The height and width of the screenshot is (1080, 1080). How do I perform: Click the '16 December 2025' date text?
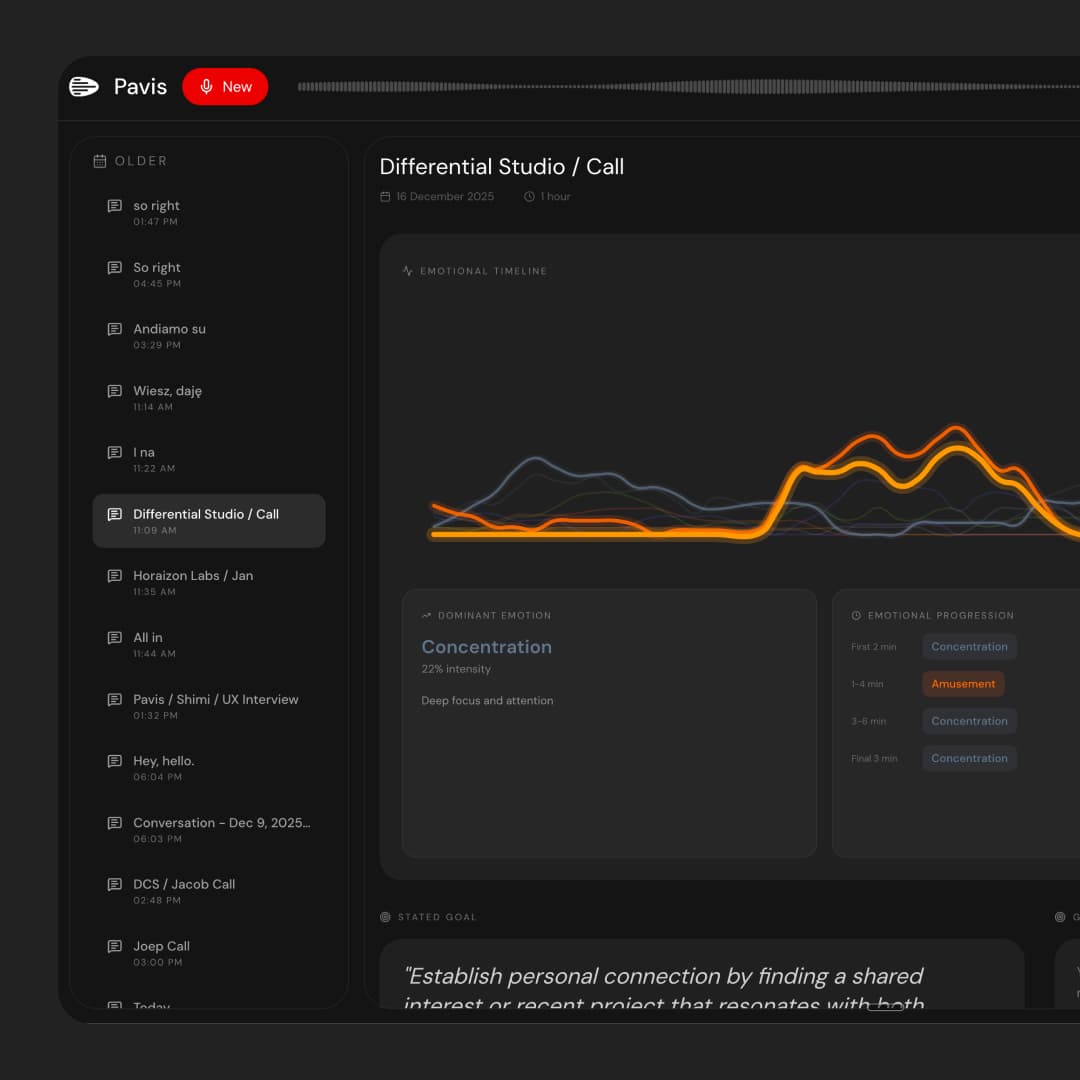[445, 197]
